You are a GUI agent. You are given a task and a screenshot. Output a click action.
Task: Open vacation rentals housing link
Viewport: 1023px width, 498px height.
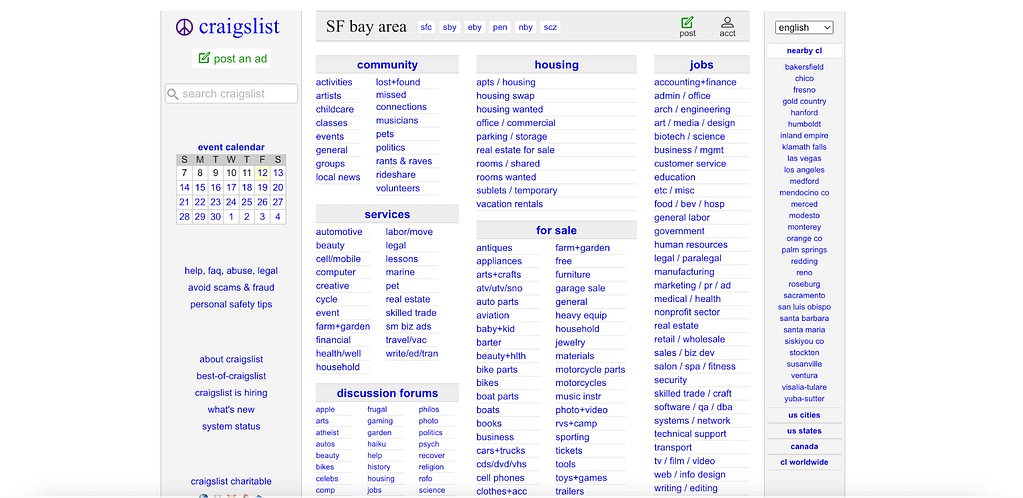pos(510,204)
